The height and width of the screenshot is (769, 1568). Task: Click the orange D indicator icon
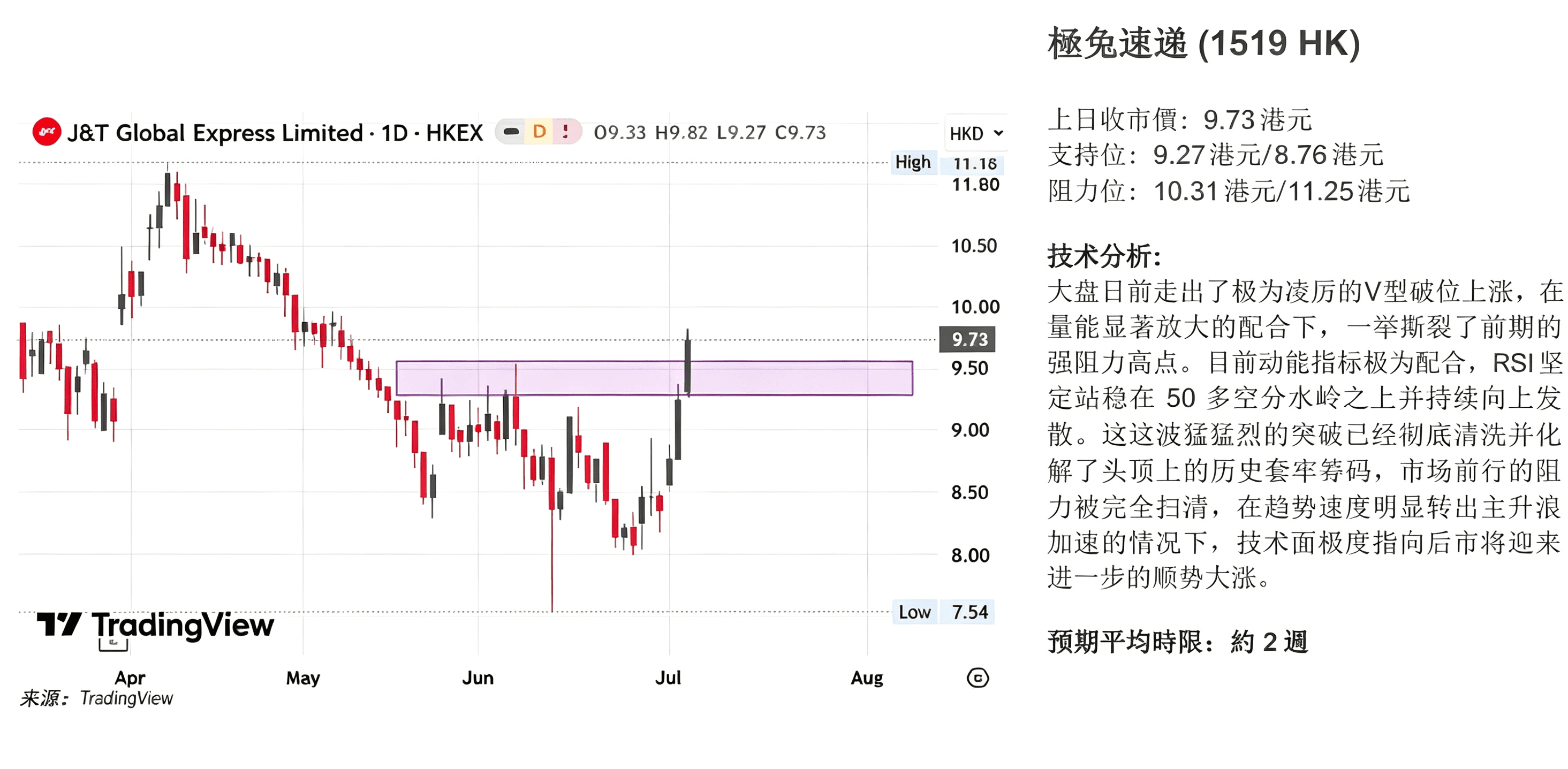[539, 132]
